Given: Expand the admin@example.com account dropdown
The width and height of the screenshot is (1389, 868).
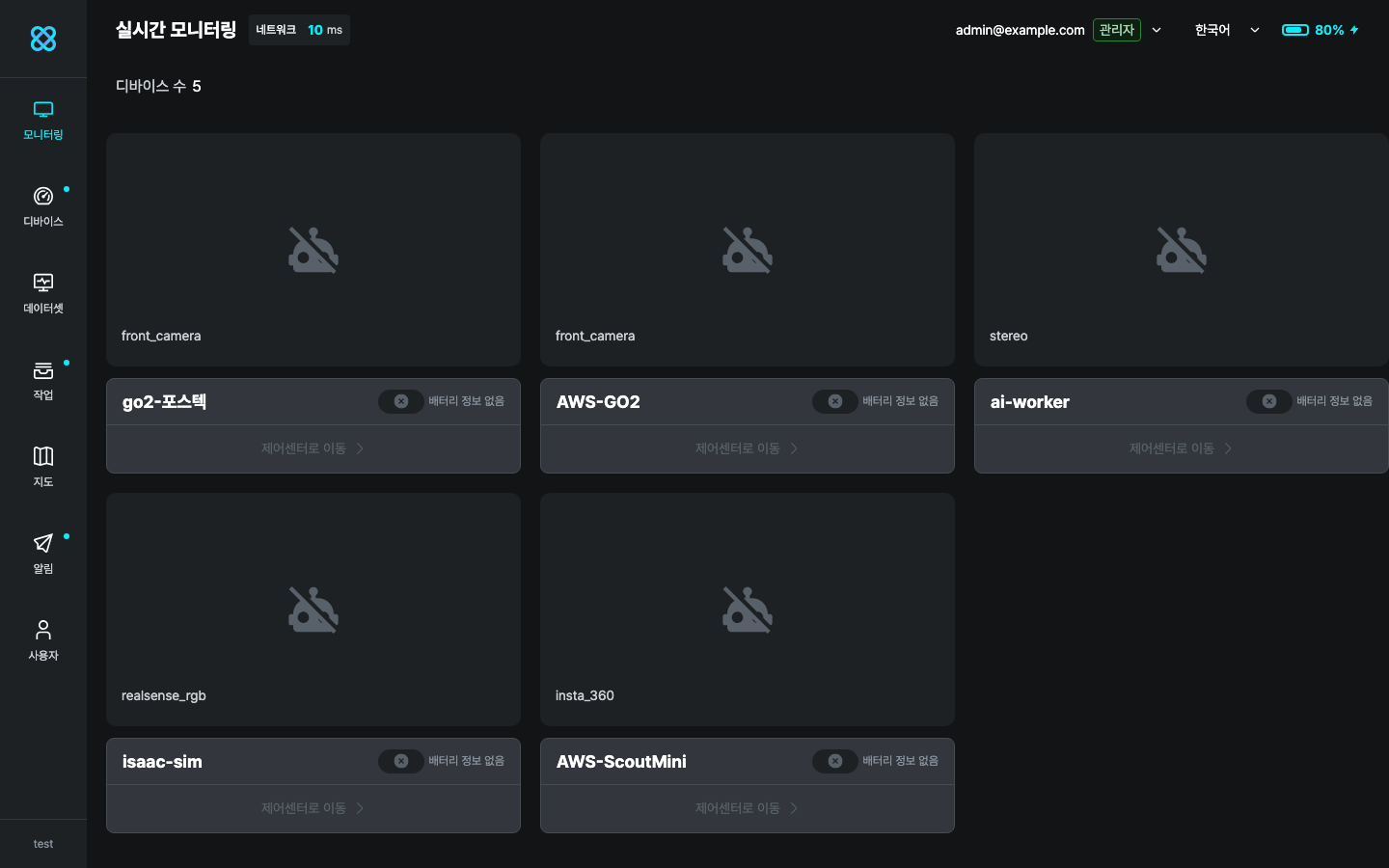Looking at the screenshot, I should [1157, 30].
